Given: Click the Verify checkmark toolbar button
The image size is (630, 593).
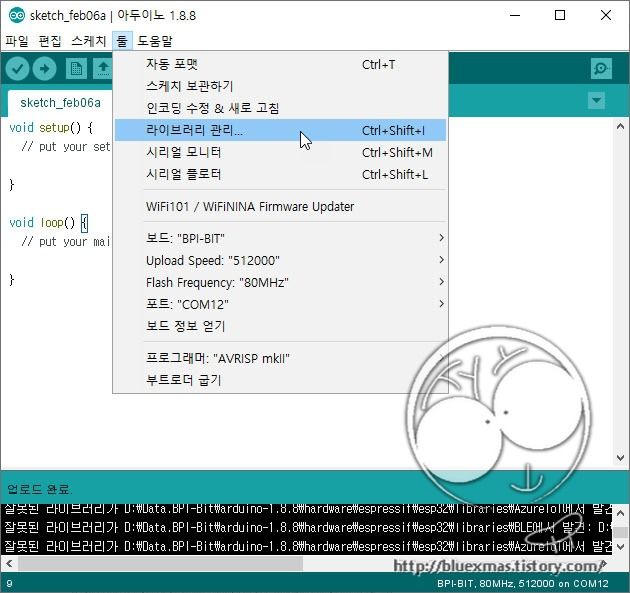Looking at the screenshot, I should [17, 69].
